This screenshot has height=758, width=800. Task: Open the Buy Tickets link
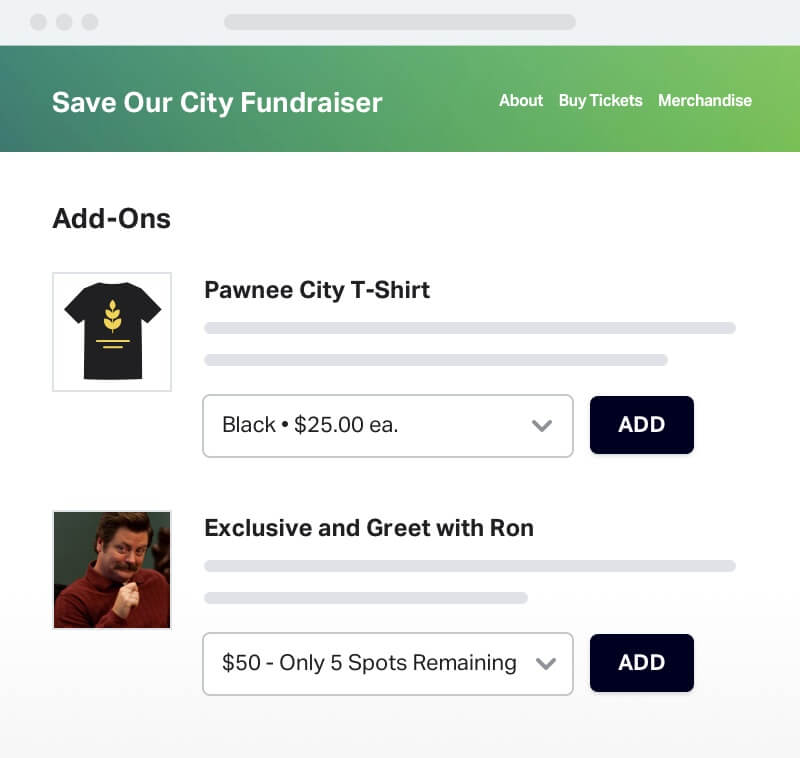click(x=600, y=101)
